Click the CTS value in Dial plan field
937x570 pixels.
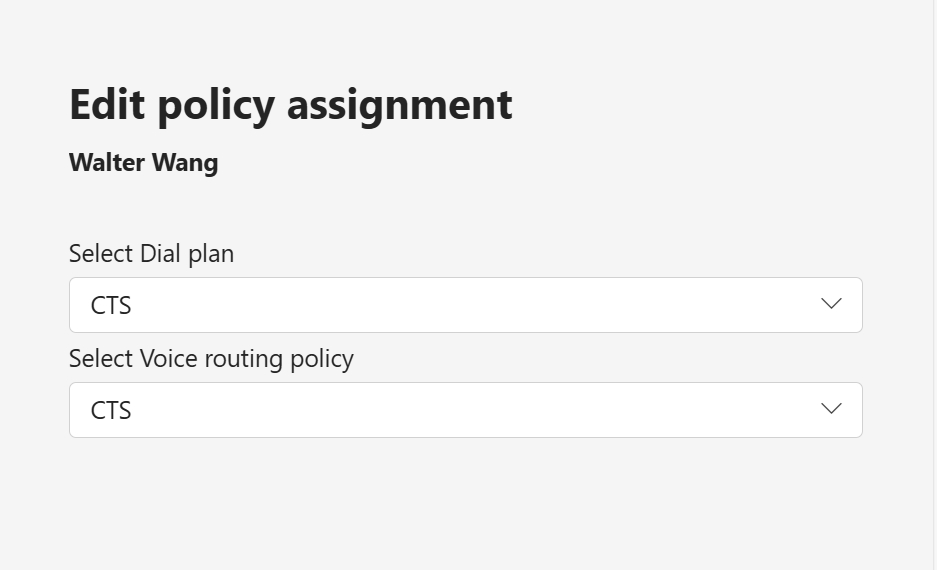(111, 305)
